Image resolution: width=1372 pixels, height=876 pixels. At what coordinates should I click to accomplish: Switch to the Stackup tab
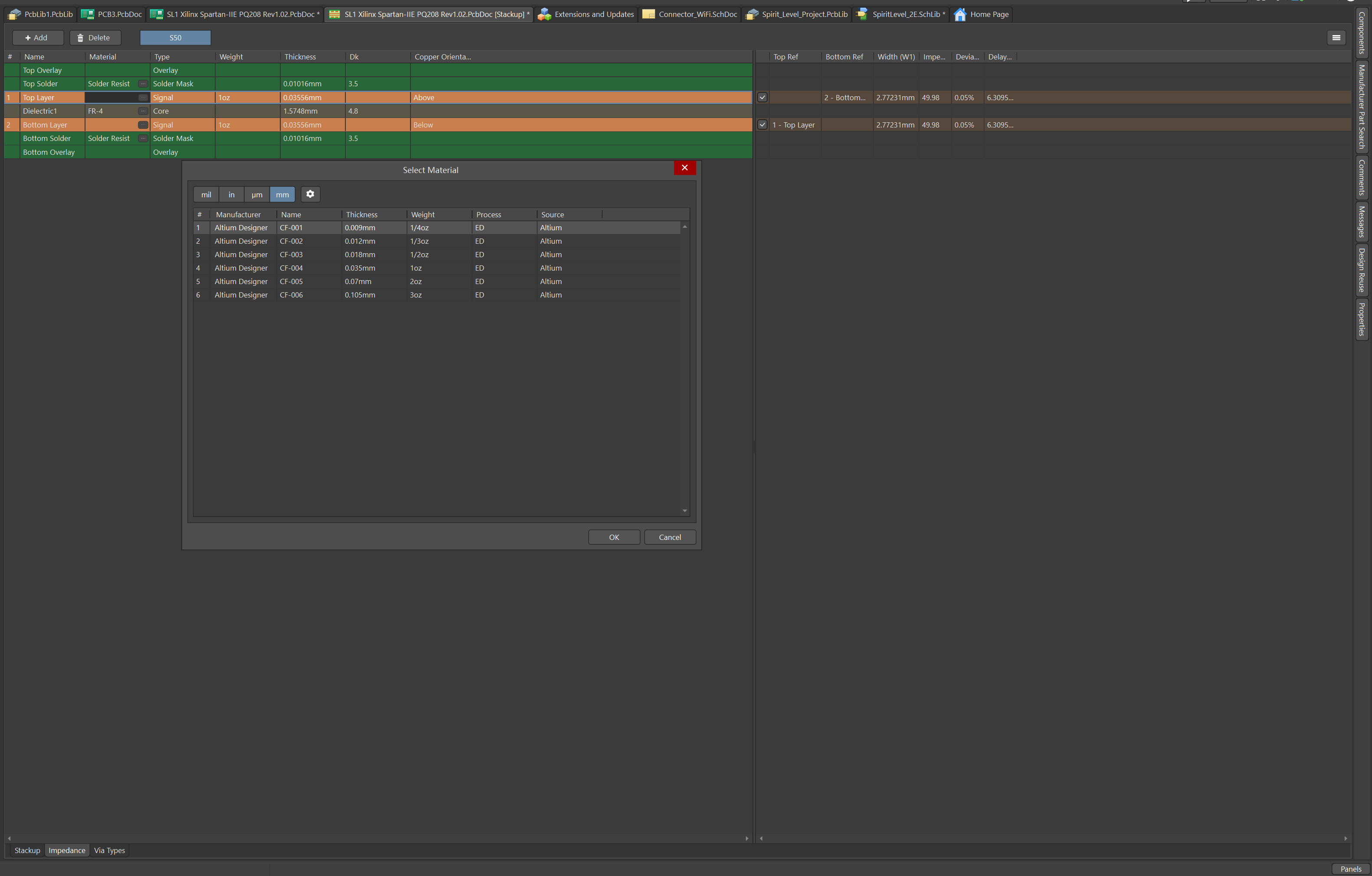(27, 850)
